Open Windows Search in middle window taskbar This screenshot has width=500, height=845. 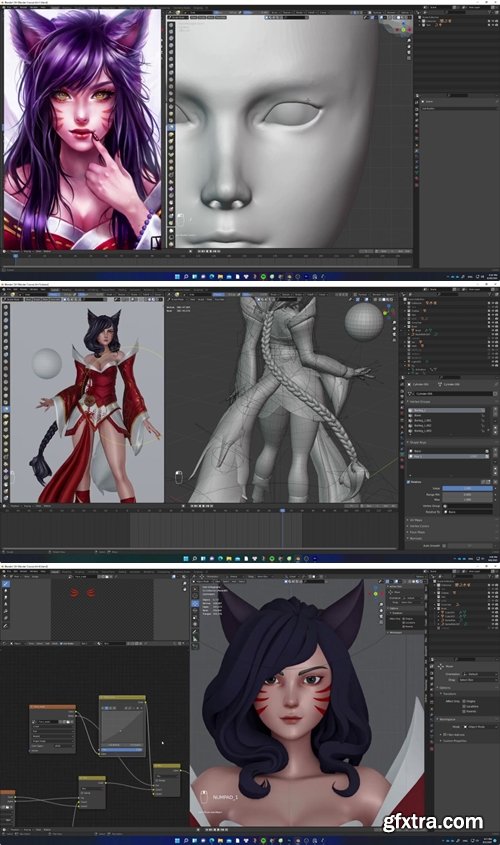194,558
